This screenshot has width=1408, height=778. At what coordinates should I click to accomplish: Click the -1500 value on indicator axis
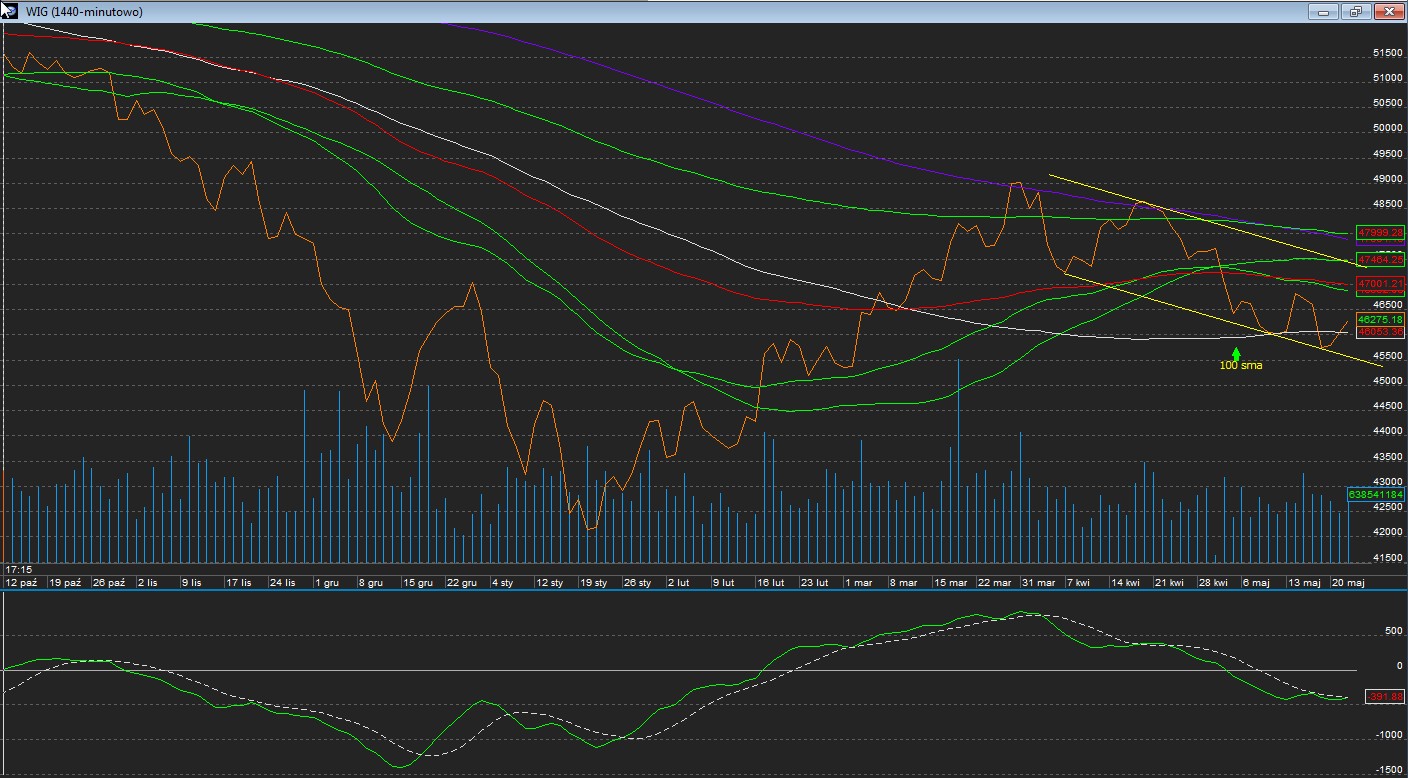(x=1388, y=770)
